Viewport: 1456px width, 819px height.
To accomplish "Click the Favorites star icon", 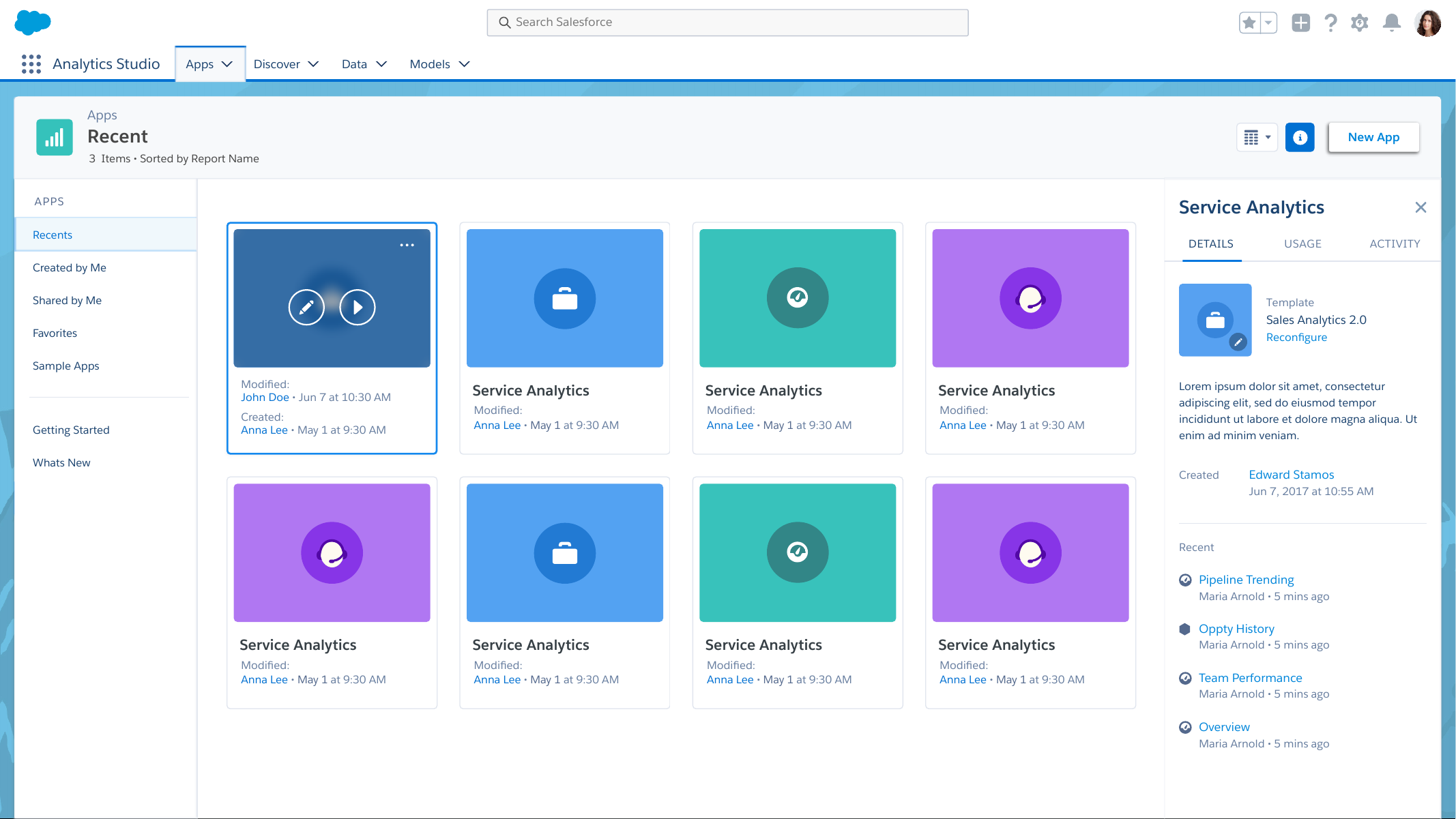I will pyautogui.click(x=1249, y=23).
